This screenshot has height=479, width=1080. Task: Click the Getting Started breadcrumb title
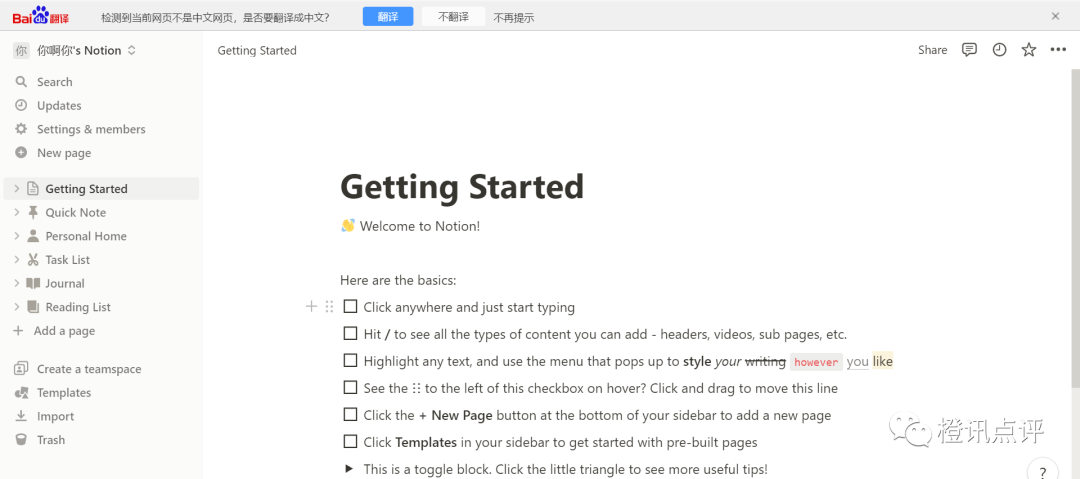257,50
